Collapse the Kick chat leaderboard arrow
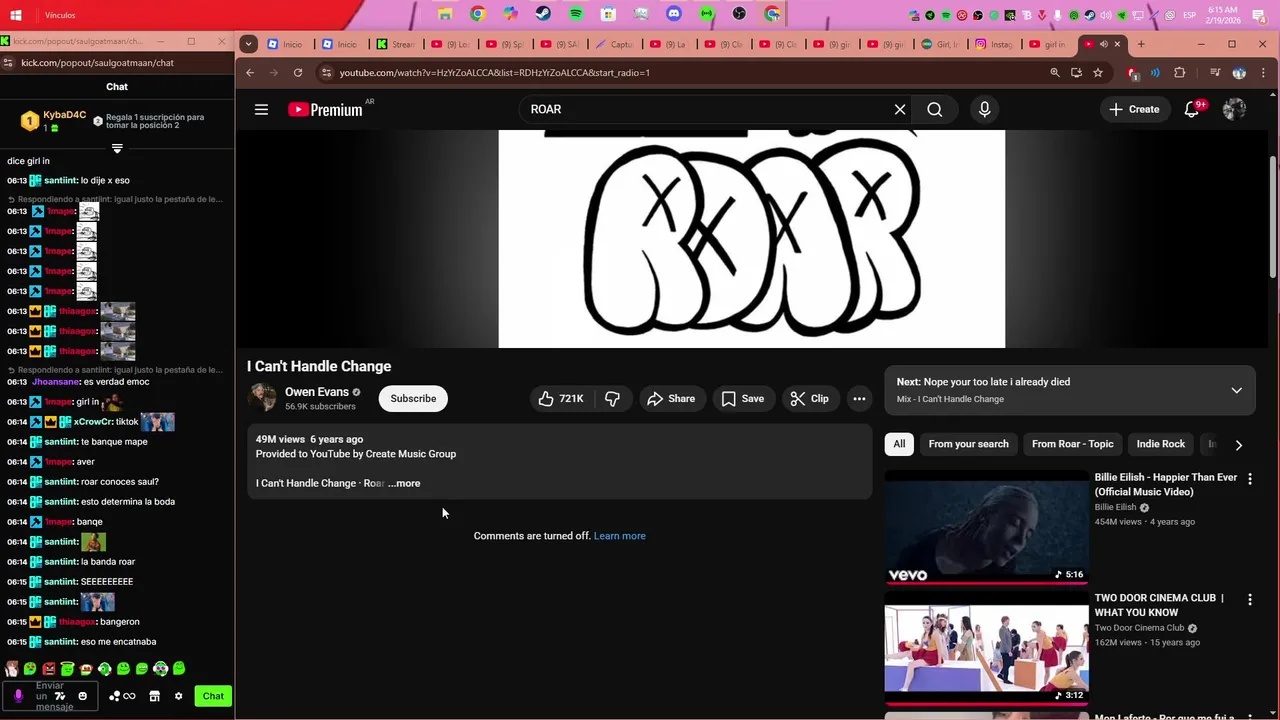 (x=117, y=149)
